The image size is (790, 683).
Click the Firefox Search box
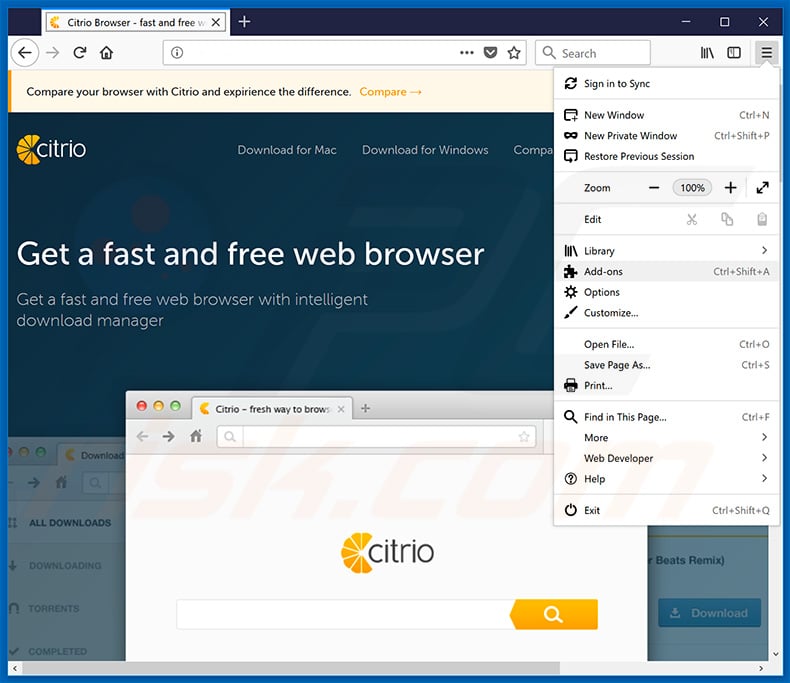(x=592, y=52)
